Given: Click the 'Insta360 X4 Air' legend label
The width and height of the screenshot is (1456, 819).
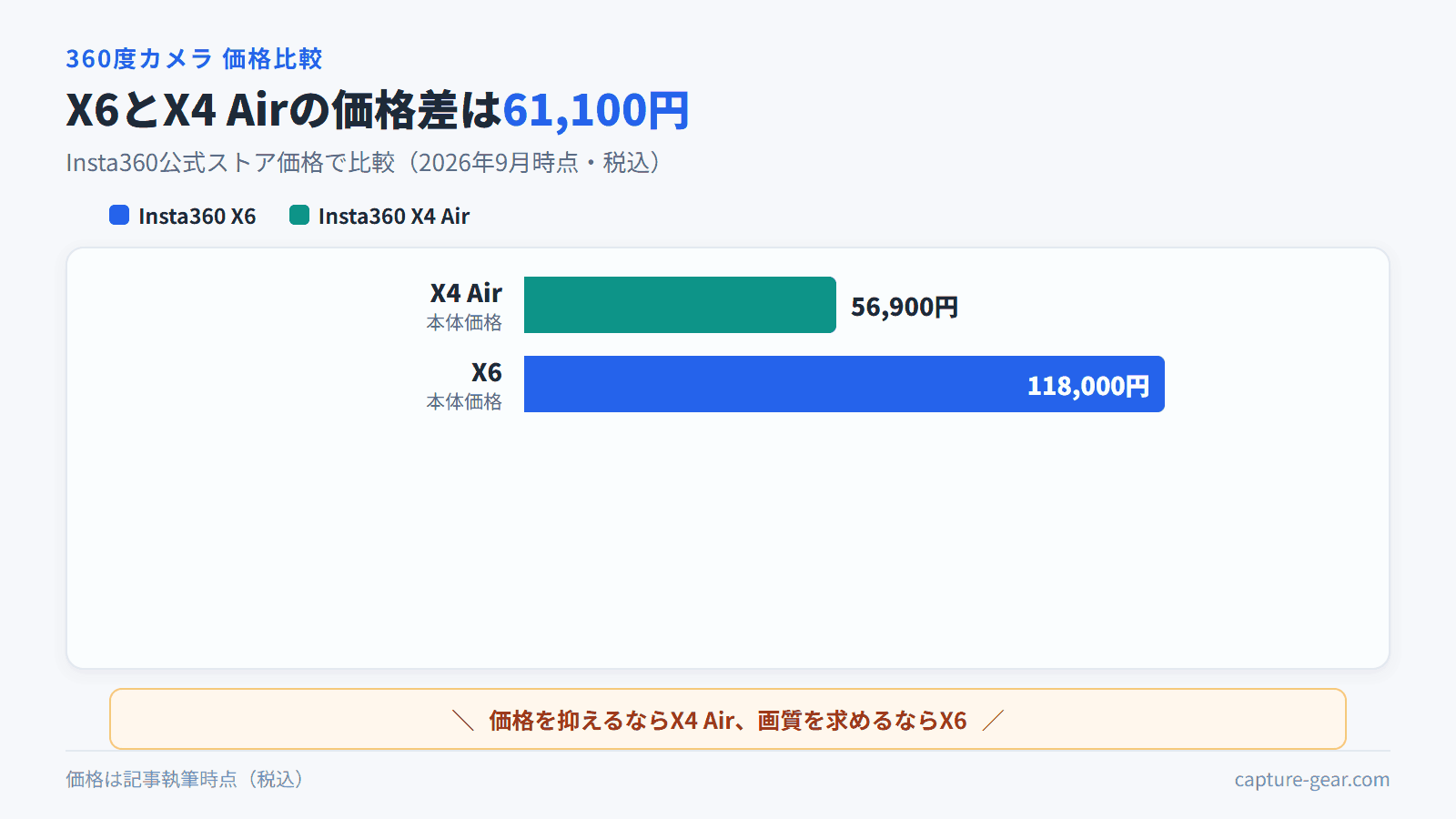Looking at the screenshot, I should click(394, 216).
